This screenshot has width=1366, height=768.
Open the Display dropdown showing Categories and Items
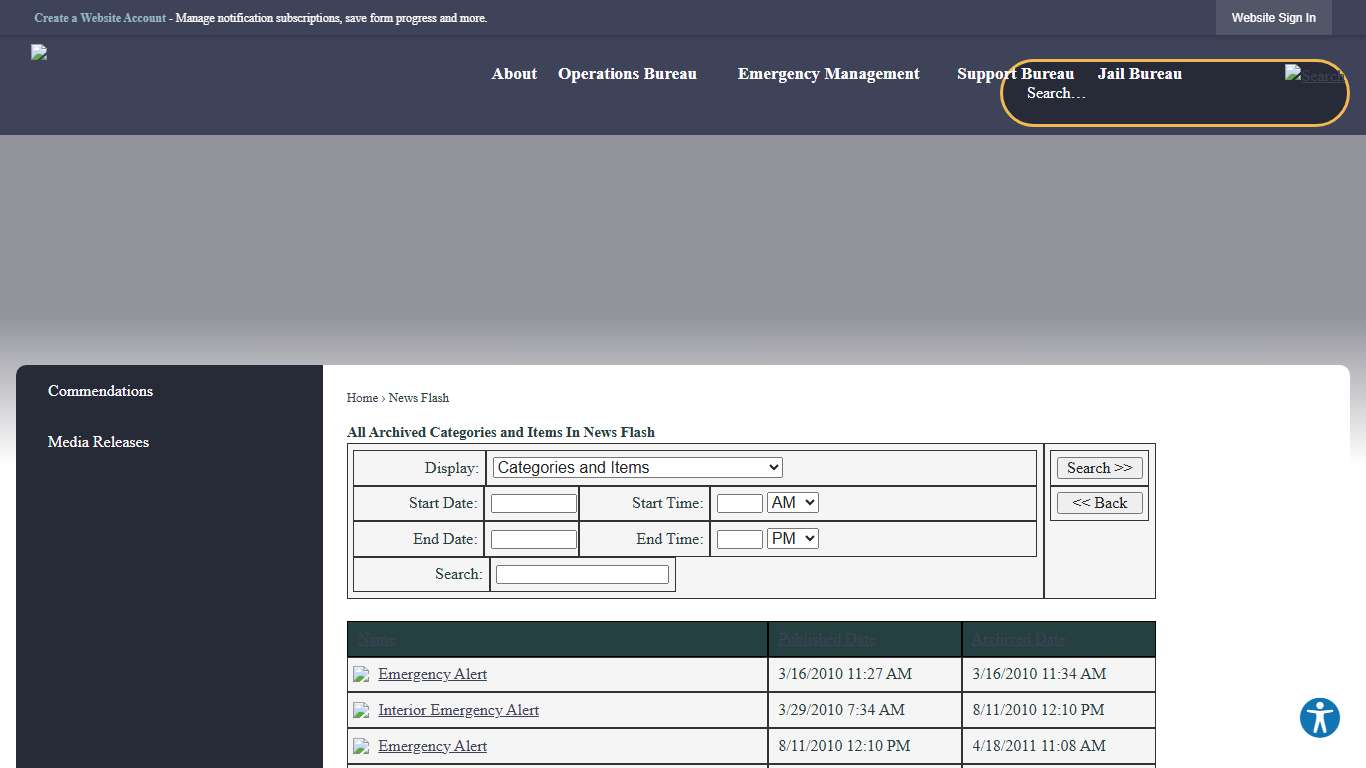pyautogui.click(x=637, y=468)
